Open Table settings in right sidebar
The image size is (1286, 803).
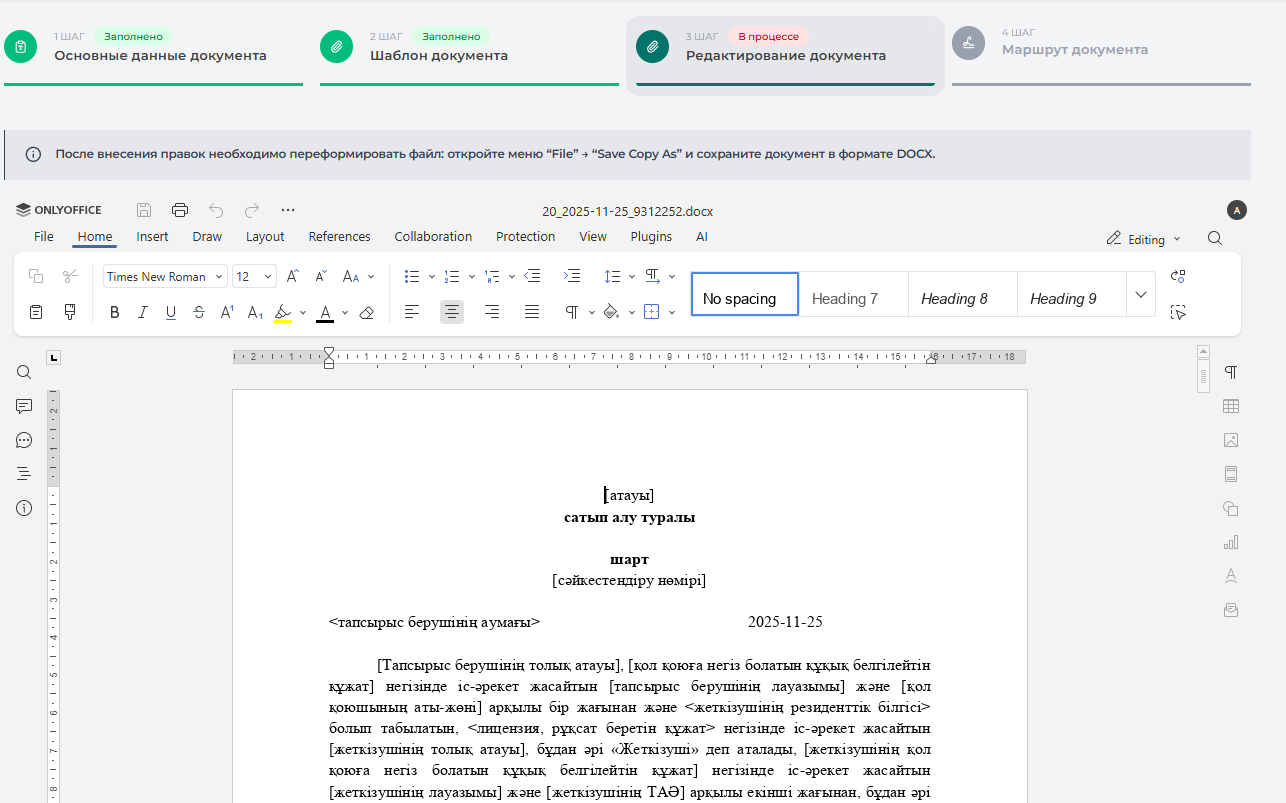(1231, 406)
